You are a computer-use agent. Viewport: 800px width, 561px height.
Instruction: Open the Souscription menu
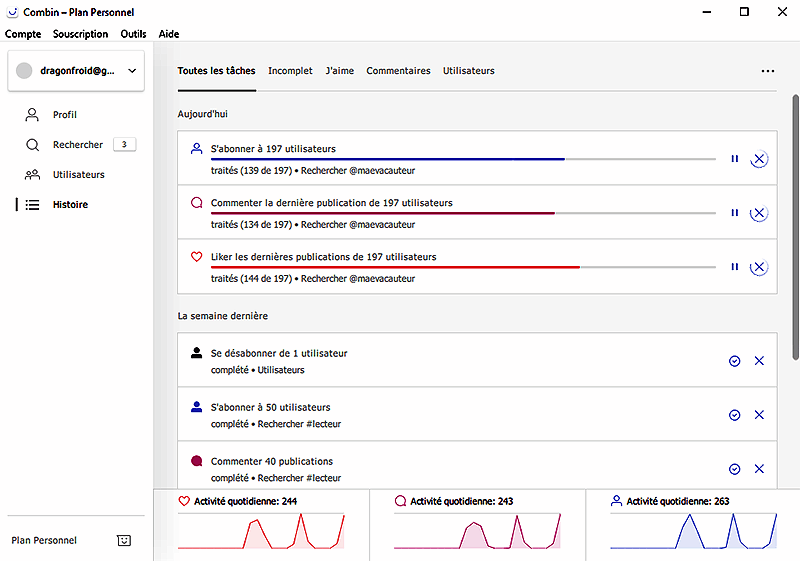[x=81, y=34]
